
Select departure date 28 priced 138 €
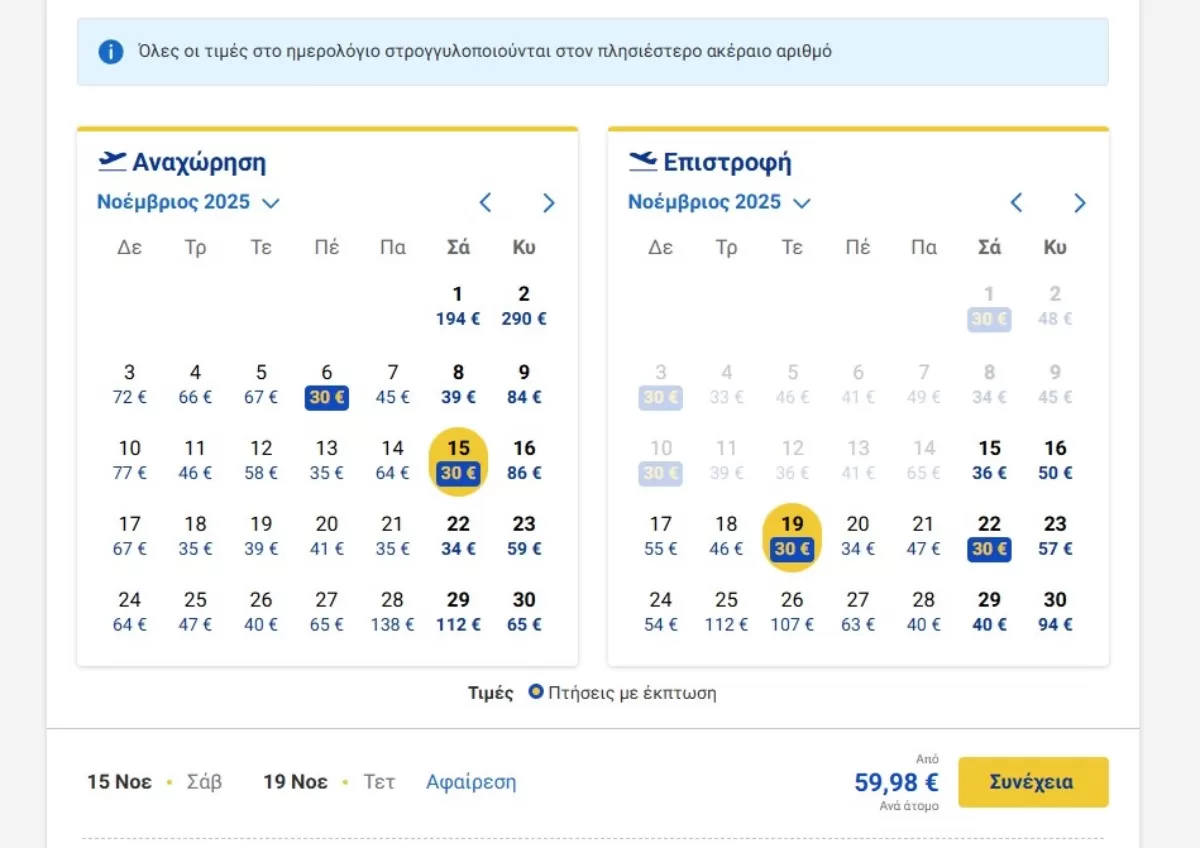coord(393,612)
